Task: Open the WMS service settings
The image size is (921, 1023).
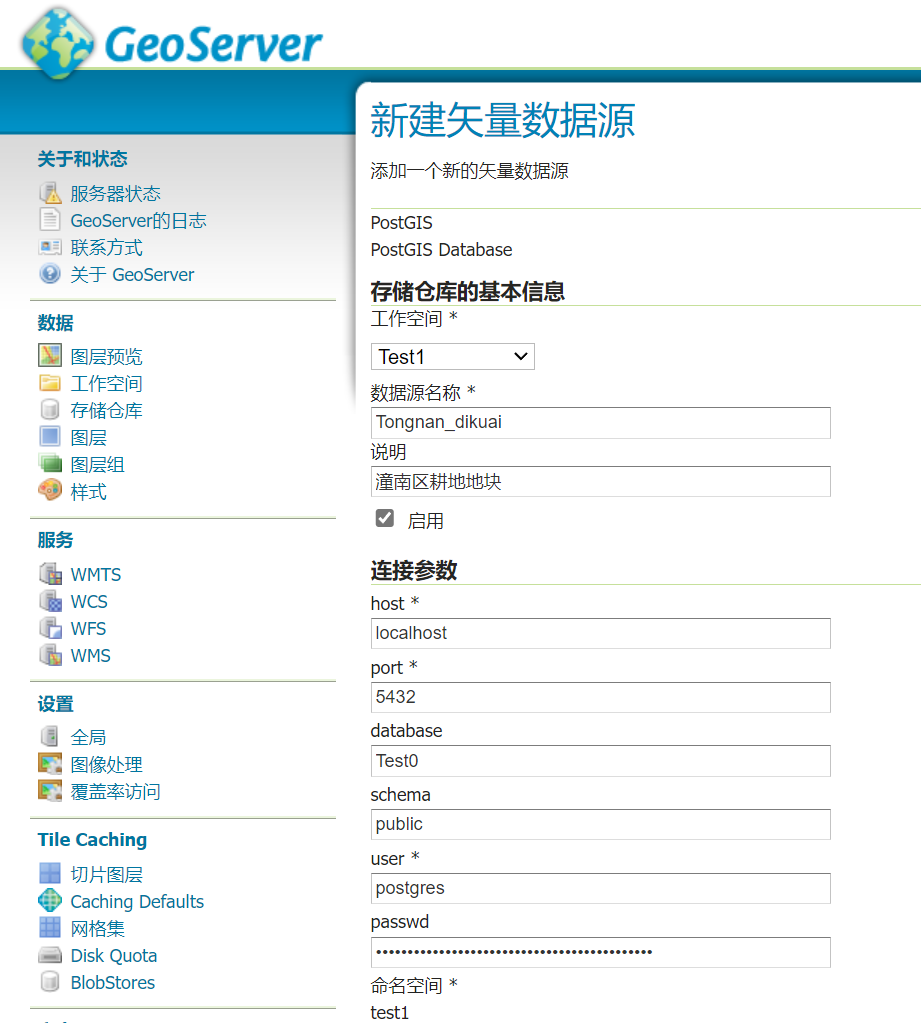Action: tap(90, 656)
